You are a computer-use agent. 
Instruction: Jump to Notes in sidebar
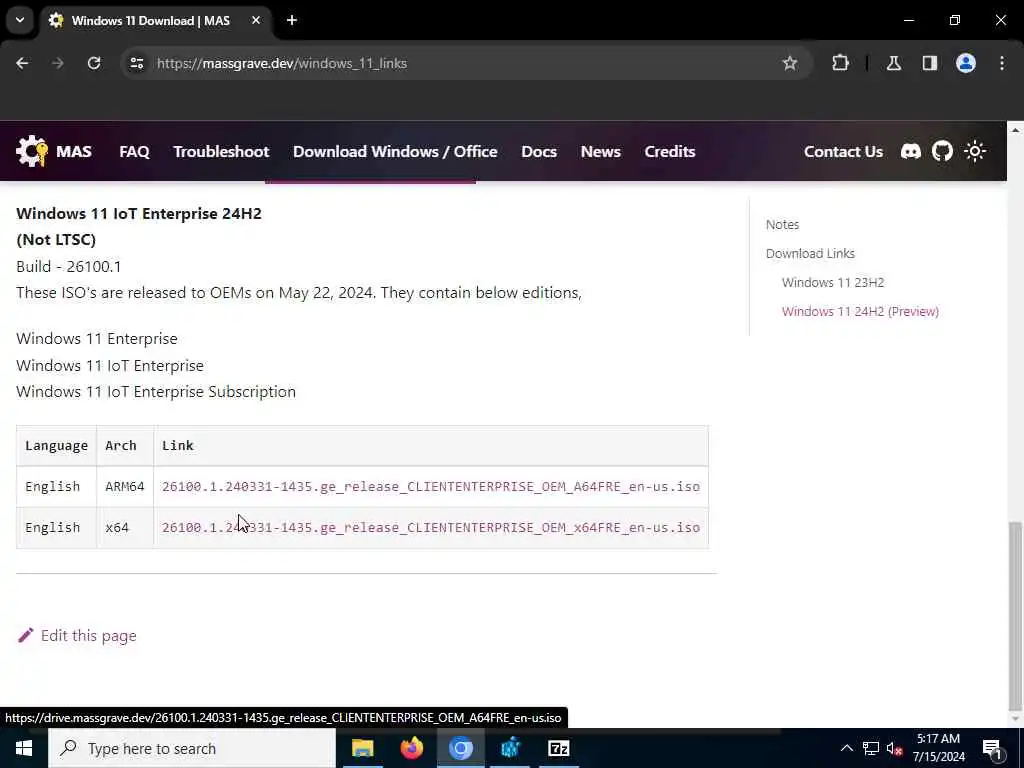tap(782, 225)
